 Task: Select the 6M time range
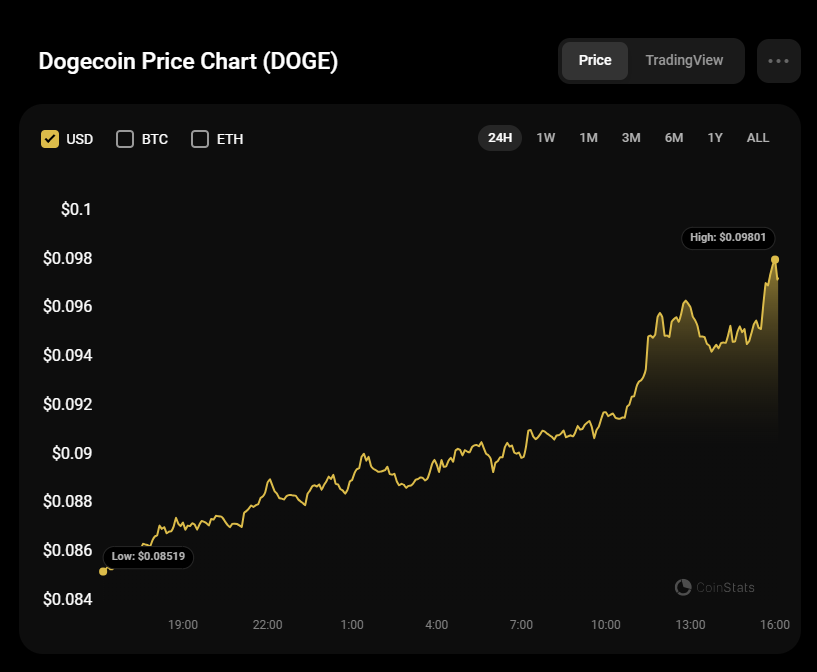coord(674,138)
